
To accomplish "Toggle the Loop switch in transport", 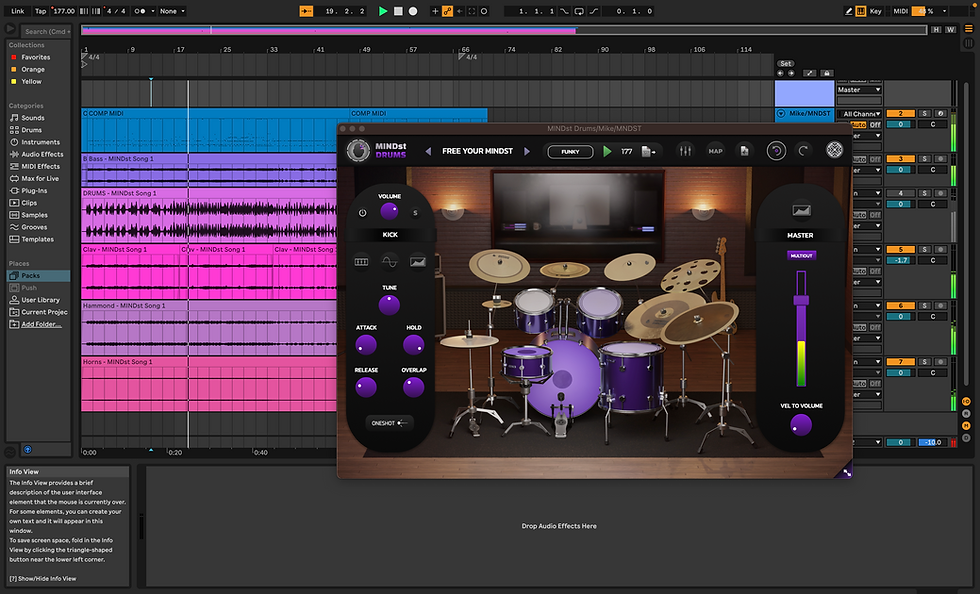I will (579, 11).
